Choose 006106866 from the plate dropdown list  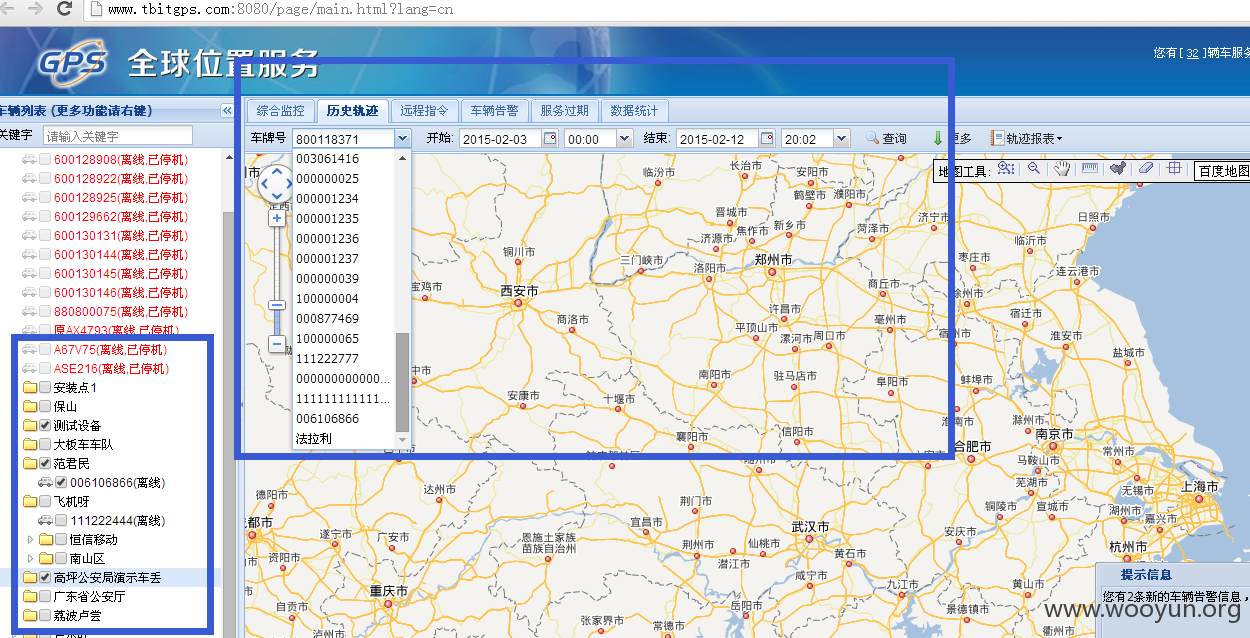click(344, 418)
